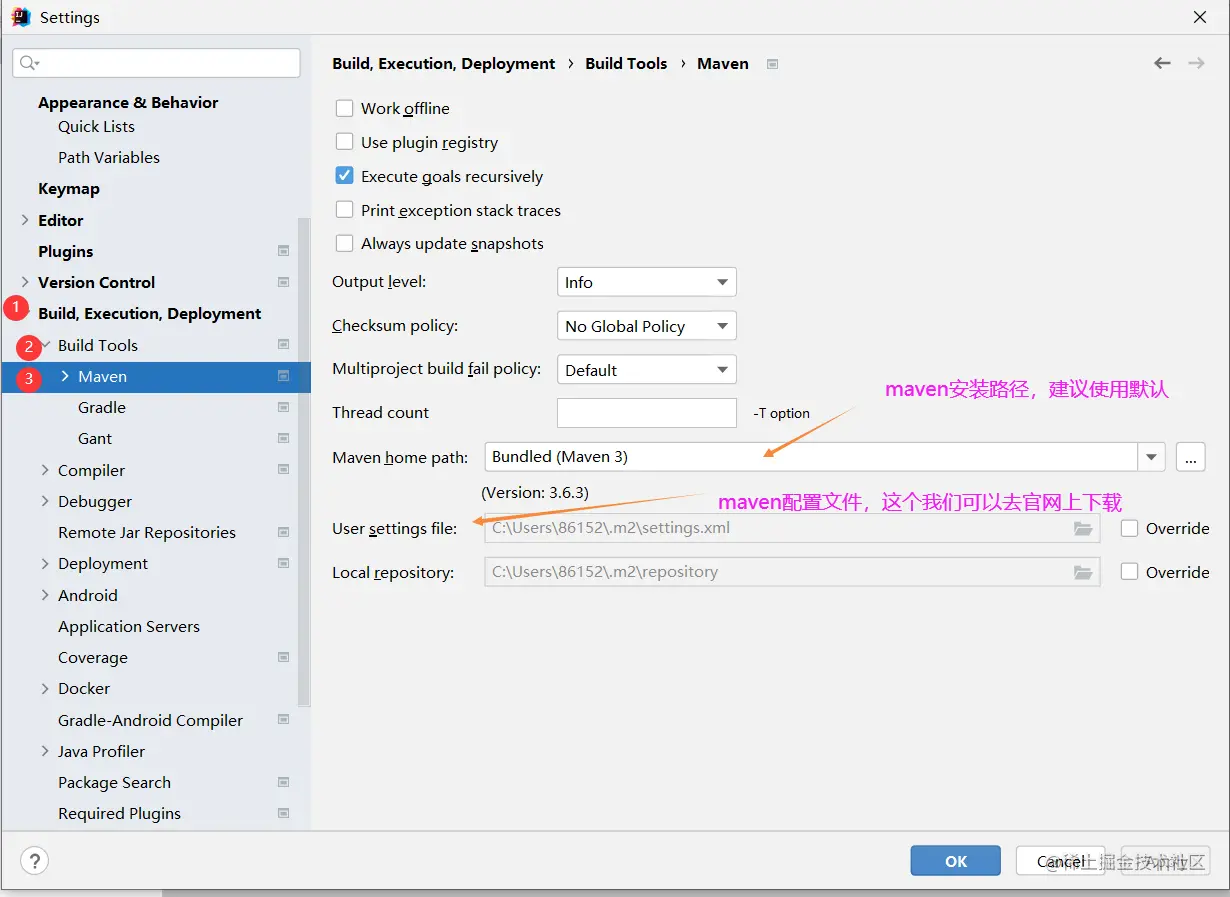The width and height of the screenshot is (1230, 897).
Task: Enable Always update snapshots checkbox
Action: [x=345, y=243]
